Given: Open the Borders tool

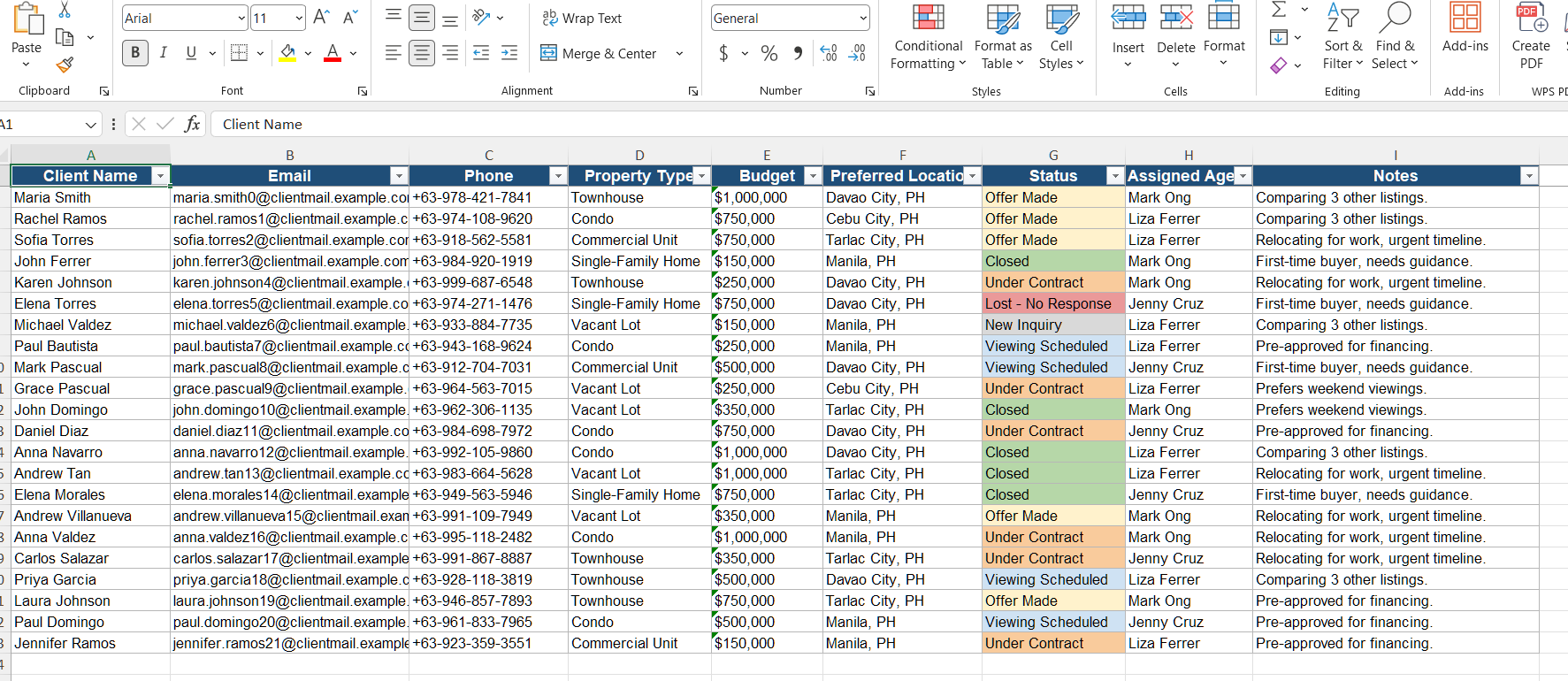Looking at the screenshot, I should coord(239,53).
